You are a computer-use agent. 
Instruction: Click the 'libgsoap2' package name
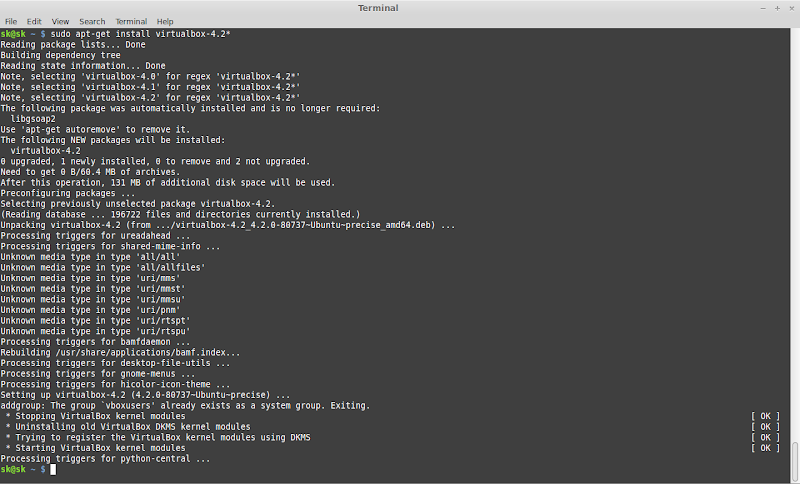point(33,119)
